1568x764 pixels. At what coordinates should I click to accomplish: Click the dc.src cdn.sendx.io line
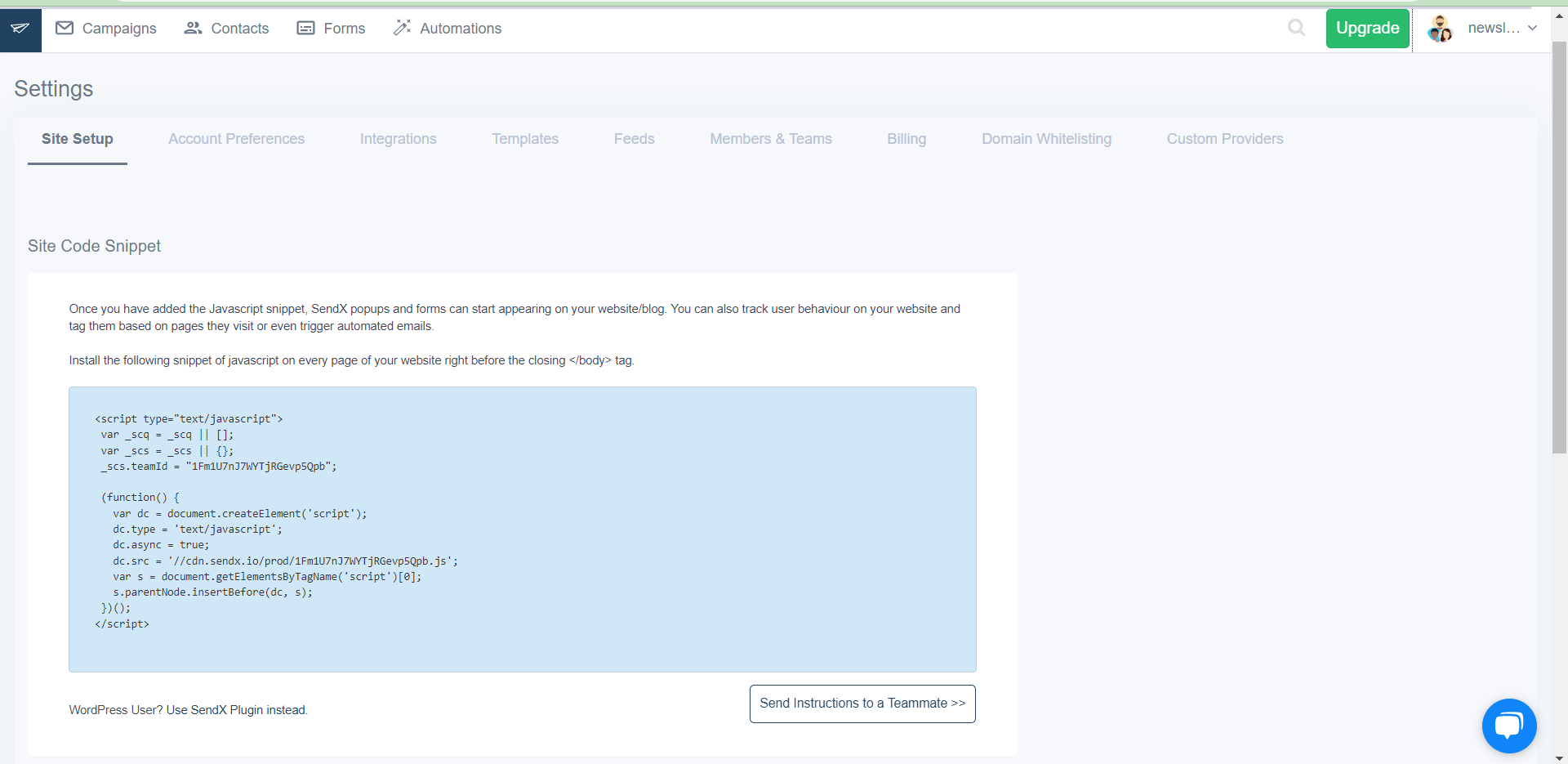click(285, 561)
